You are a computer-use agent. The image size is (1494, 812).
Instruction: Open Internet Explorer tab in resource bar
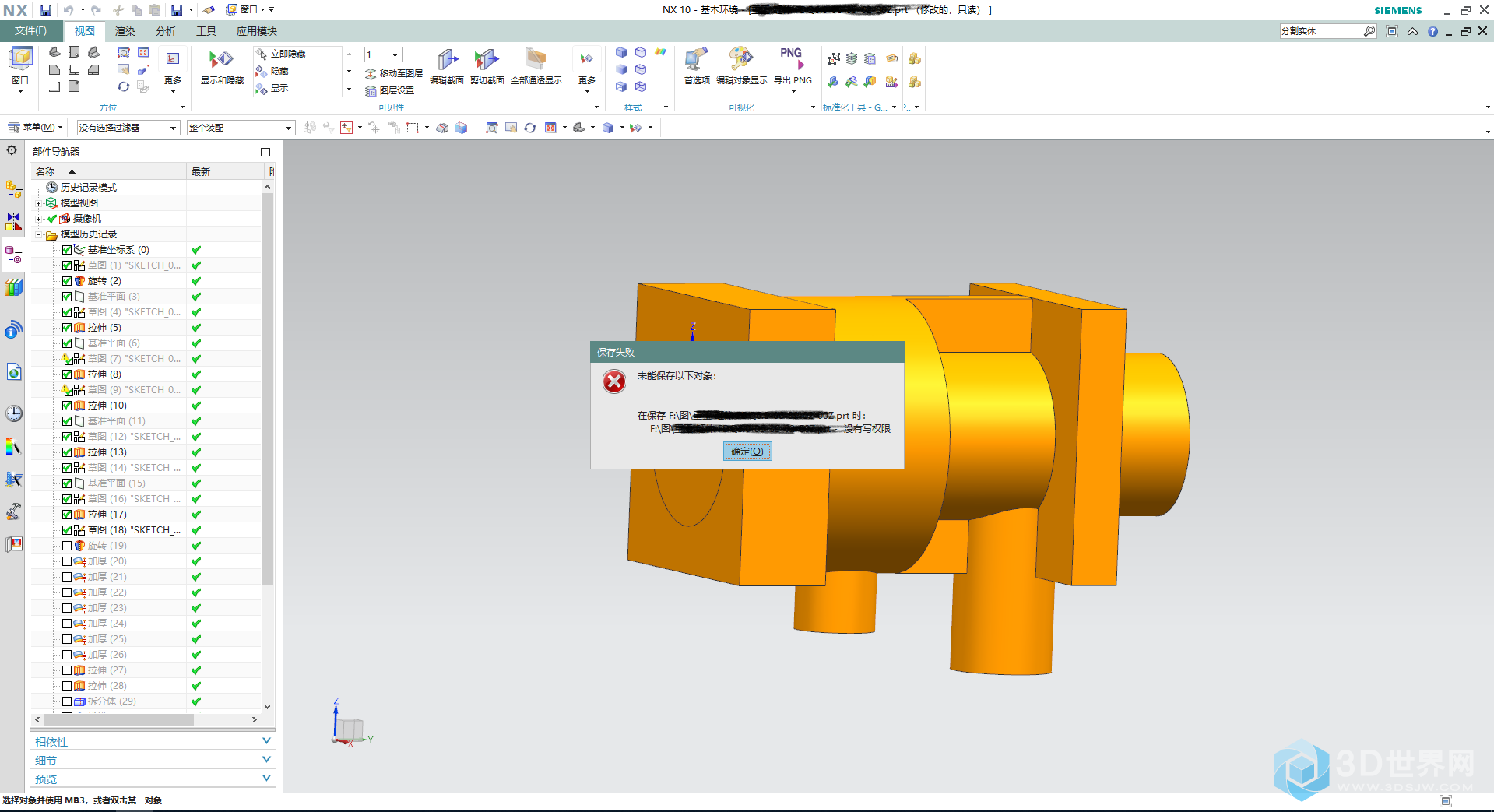[x=14, y=372]
